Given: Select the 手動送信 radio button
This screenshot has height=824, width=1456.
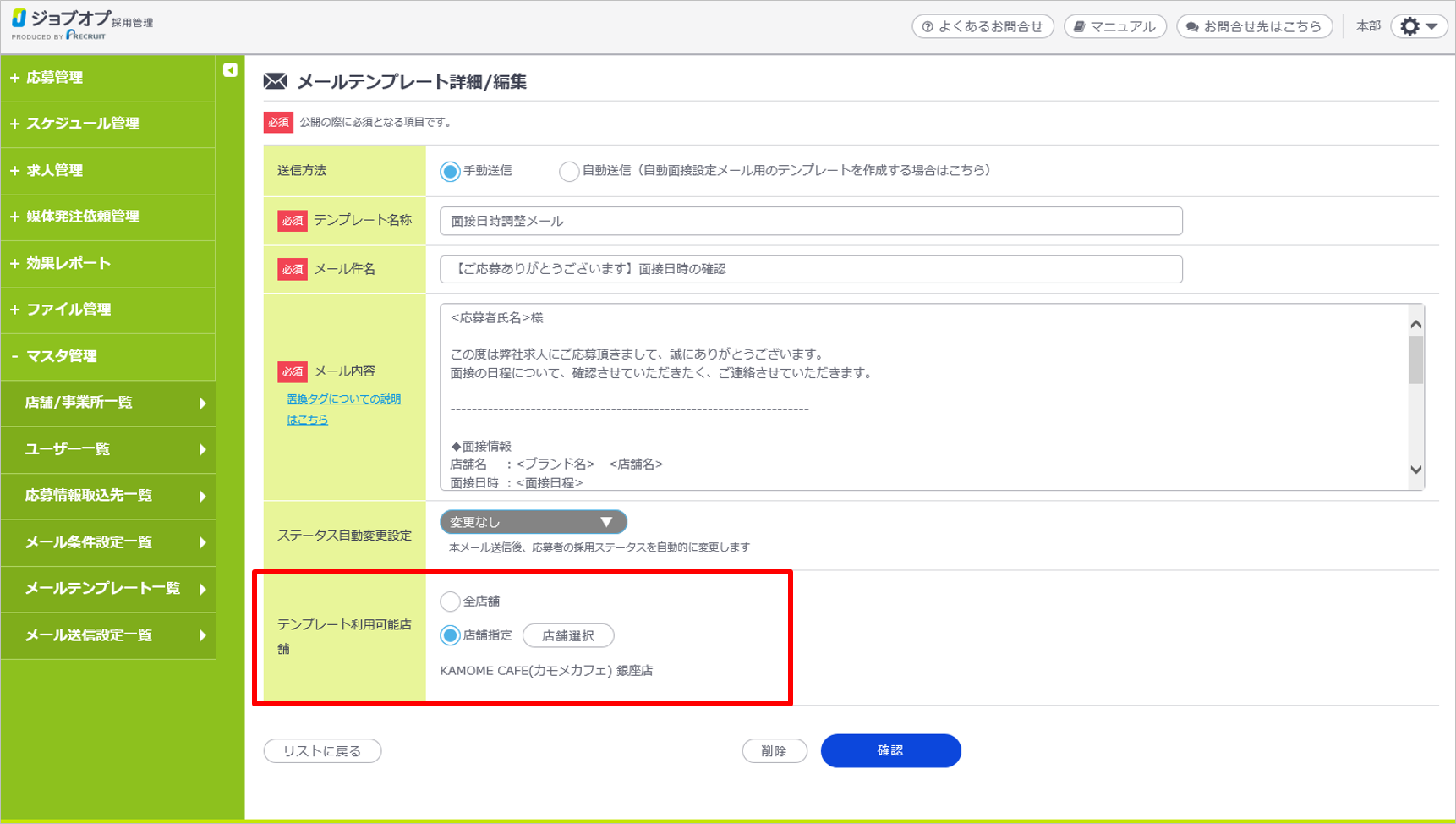Looking at the screenshot, I should click(x=450, y=172).
